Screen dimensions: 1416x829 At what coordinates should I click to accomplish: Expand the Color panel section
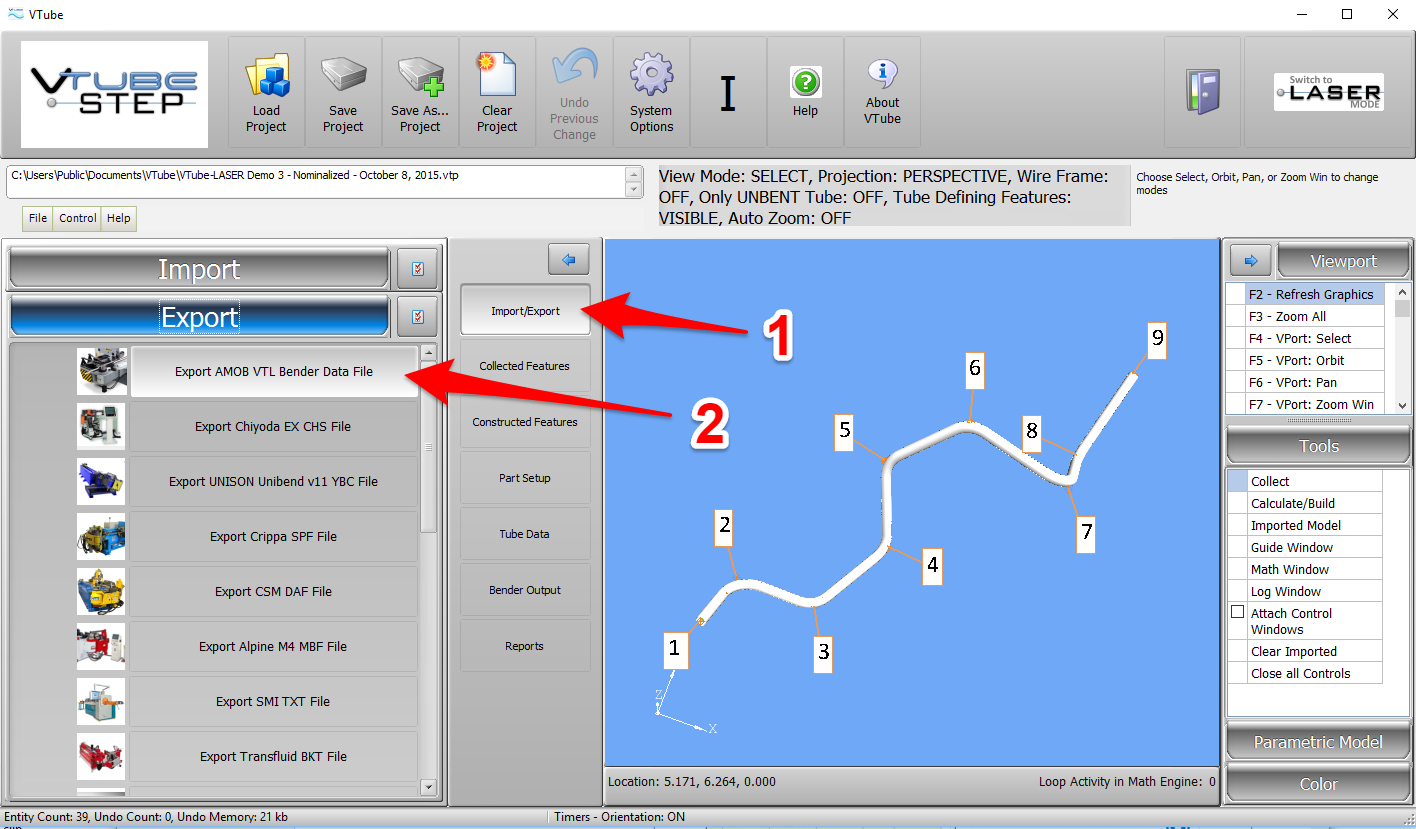[1318, 784]
